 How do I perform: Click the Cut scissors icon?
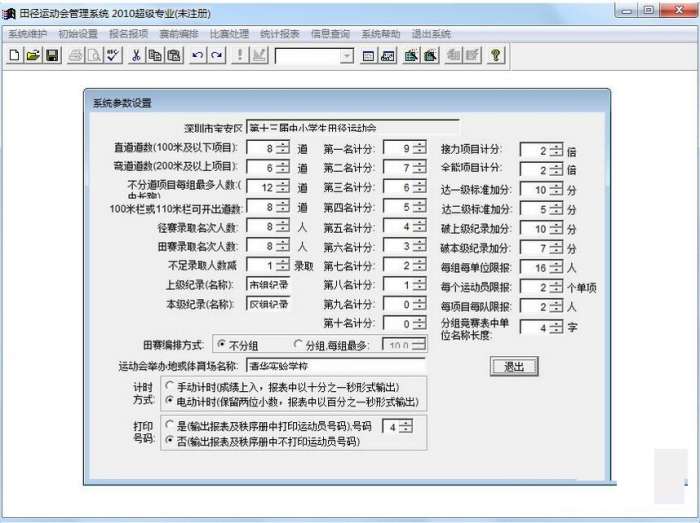pos(136,55)
